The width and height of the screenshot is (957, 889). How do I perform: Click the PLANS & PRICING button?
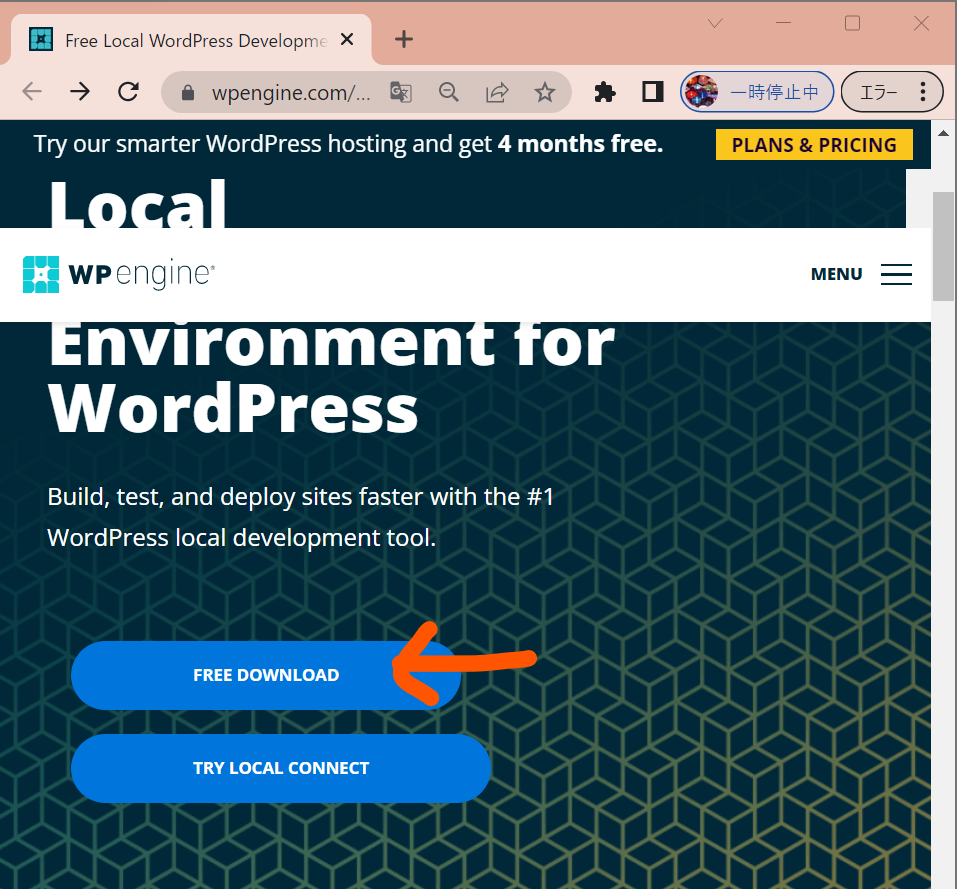pyautogui.click(x=814, y=145)
